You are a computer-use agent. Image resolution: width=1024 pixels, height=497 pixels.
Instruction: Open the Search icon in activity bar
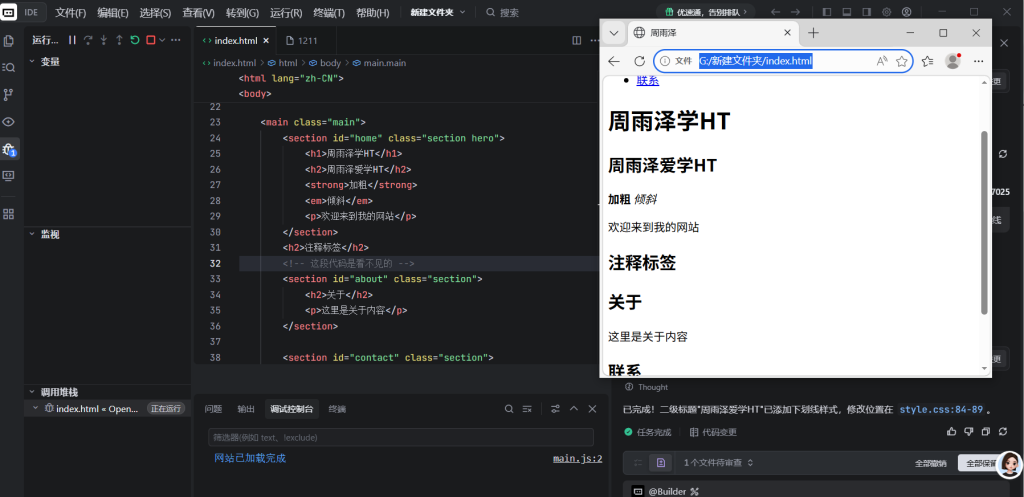pyautogui.click(x=8, y=67)
